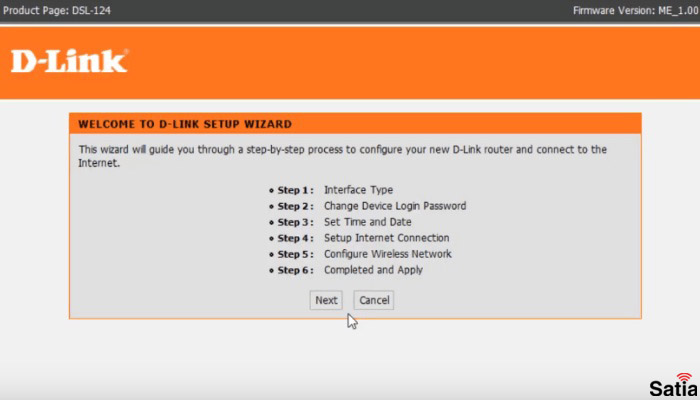Click 'Step 5:' label
This screenshot has height=400, width=700.
pyautogui.click(x=296, y=254)
